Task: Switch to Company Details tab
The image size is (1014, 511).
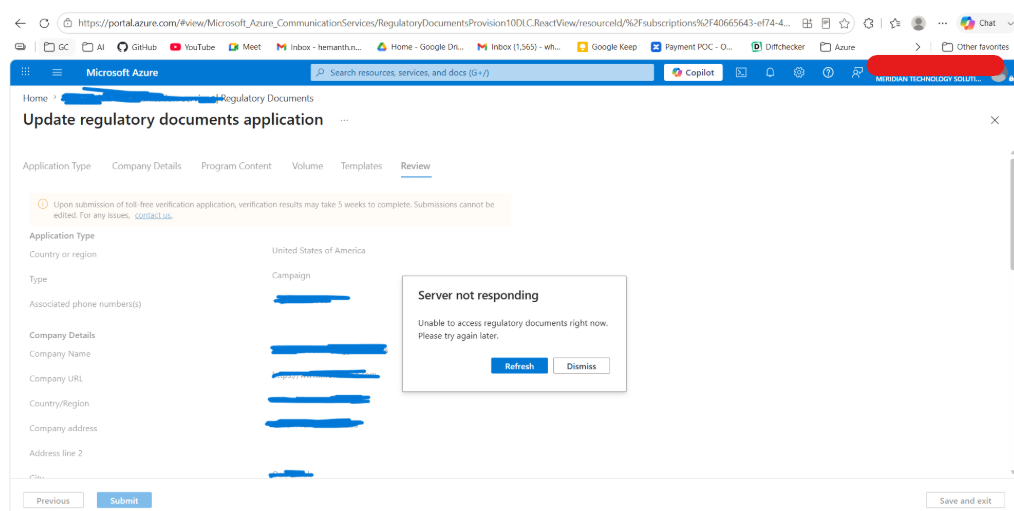Action: click(x=147, y=166)
